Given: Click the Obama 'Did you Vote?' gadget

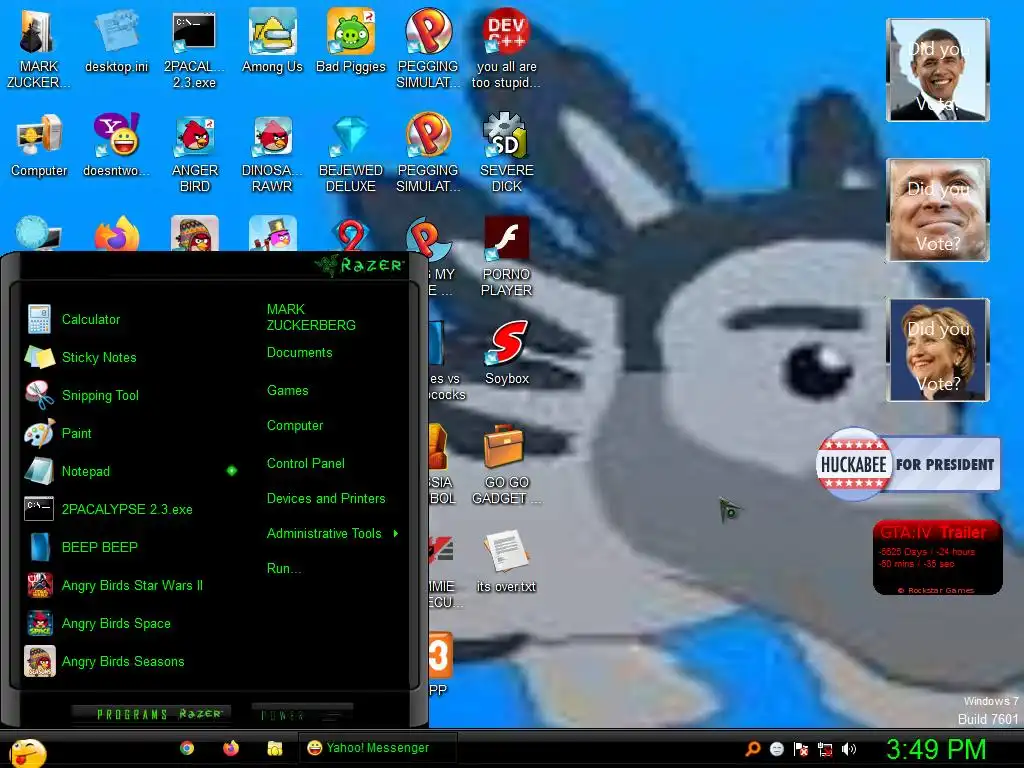Looking at the screenshot, I should pos(938,70).
